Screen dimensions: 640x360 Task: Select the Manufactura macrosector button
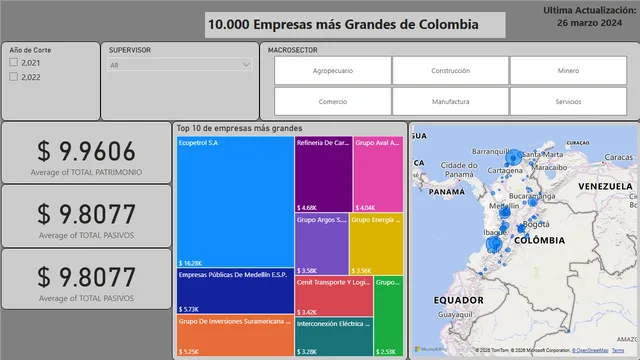[x=450, y=102]
